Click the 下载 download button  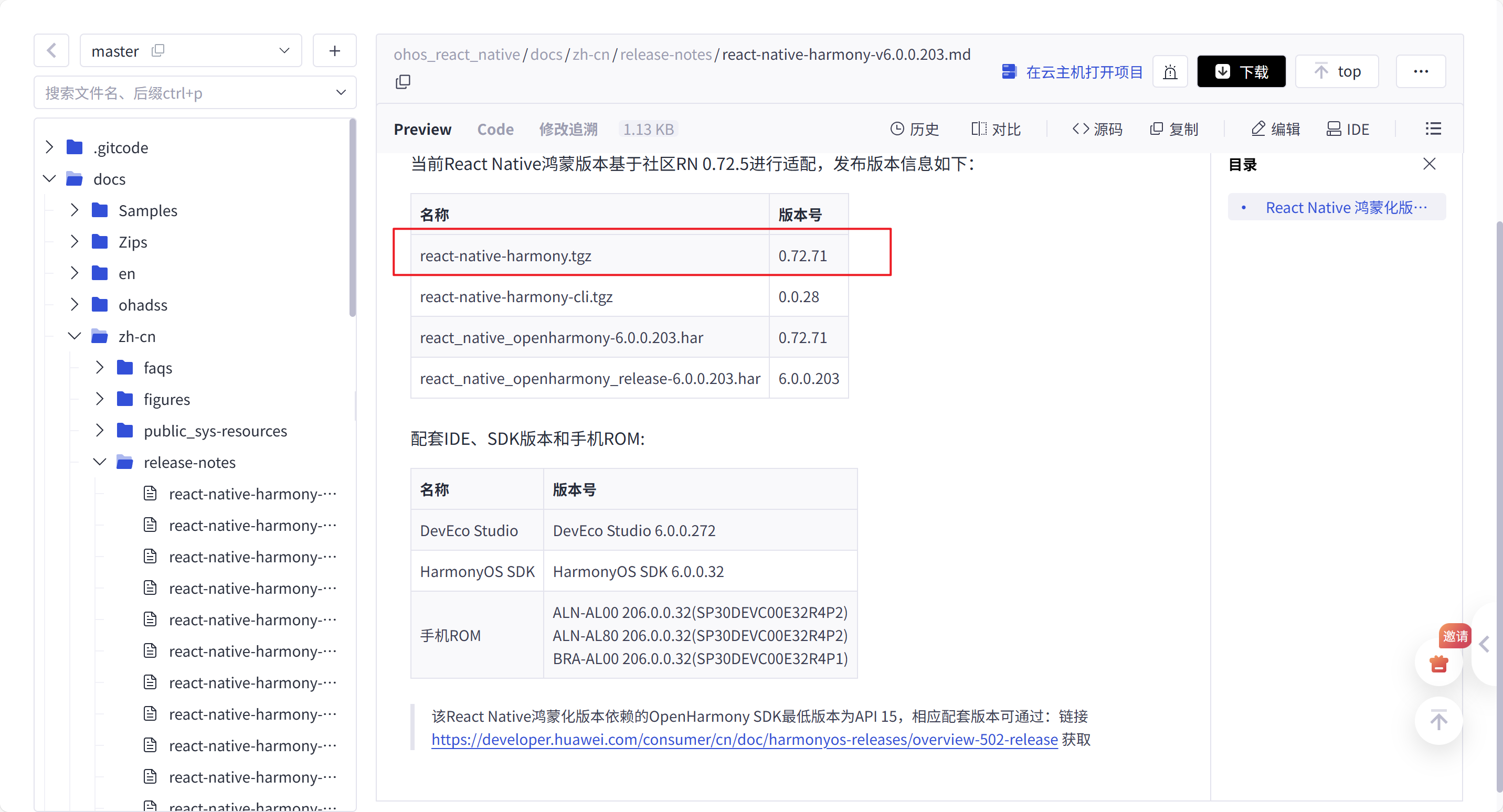[1241, 72]
